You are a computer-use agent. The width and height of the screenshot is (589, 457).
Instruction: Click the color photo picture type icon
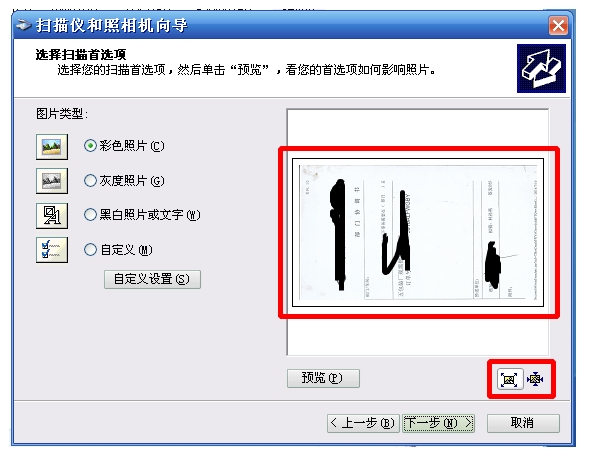52,146
